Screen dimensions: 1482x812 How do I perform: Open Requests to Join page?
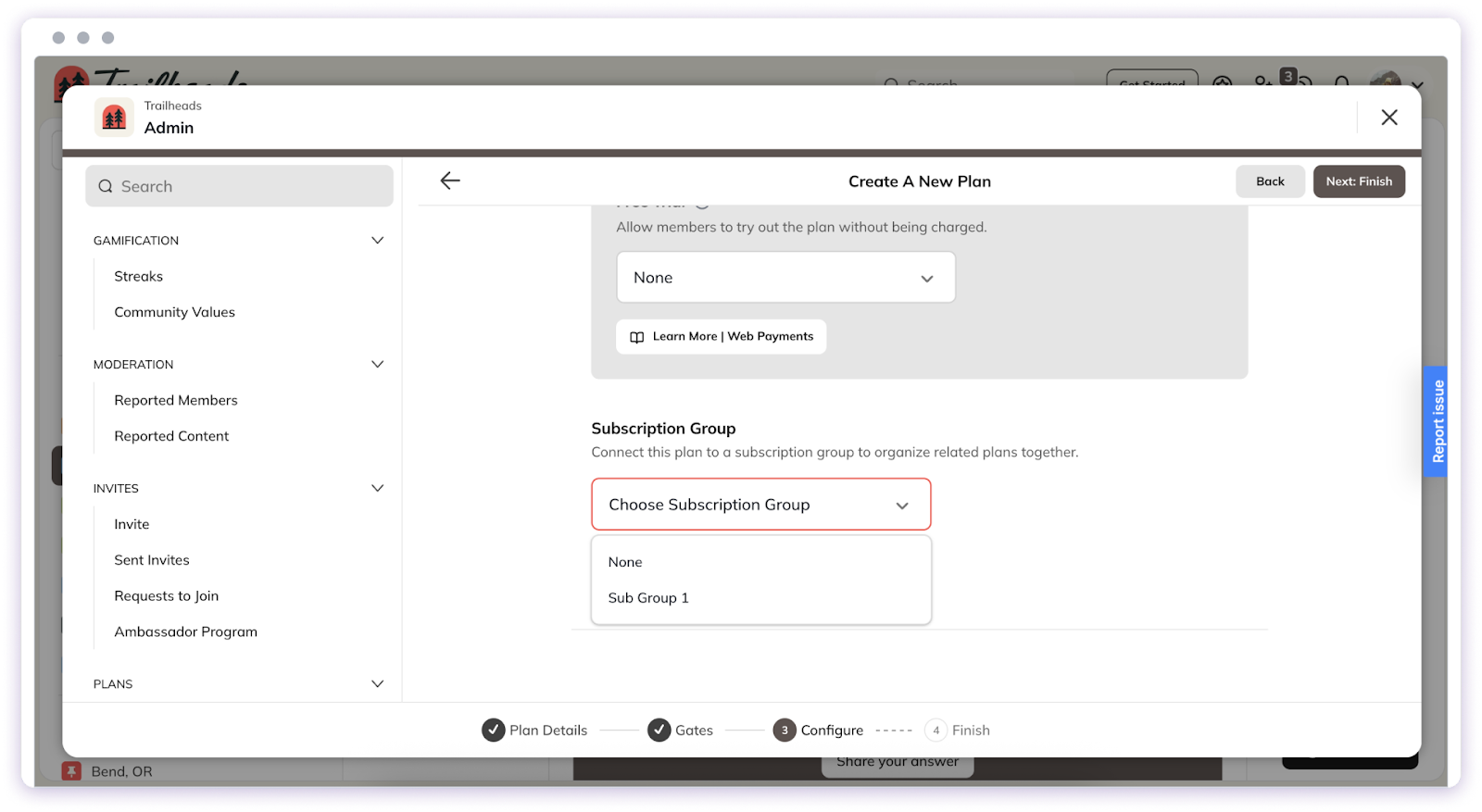[167, 596]
